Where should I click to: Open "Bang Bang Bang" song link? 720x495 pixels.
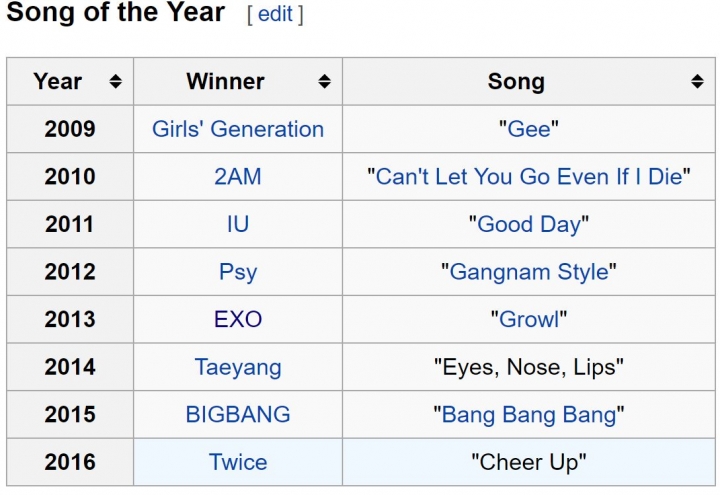pos(528,414)
